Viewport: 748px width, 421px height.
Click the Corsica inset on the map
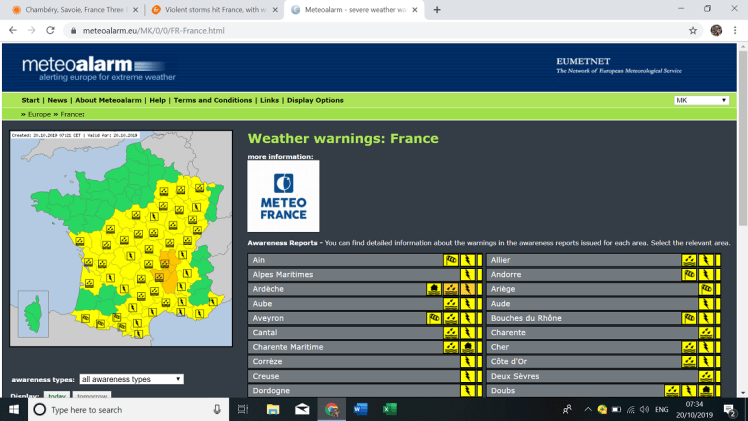click(33, 314)
